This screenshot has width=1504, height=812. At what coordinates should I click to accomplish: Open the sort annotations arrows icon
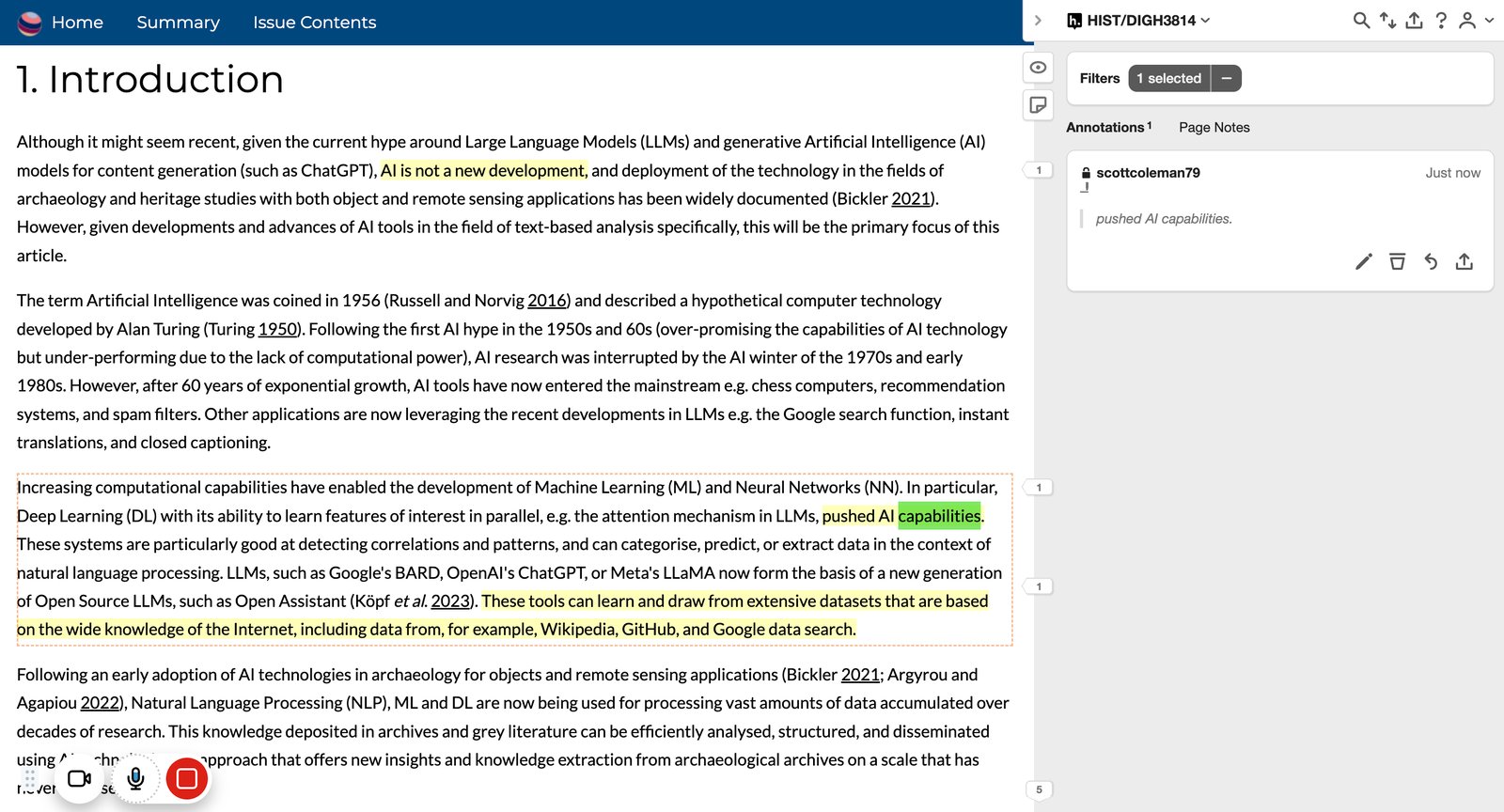[1387, 21]
